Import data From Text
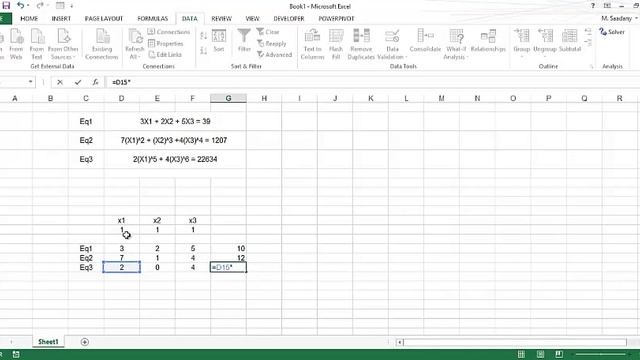Image resolution: width=640 pixels, height=360 pixels. pos(37,44)
